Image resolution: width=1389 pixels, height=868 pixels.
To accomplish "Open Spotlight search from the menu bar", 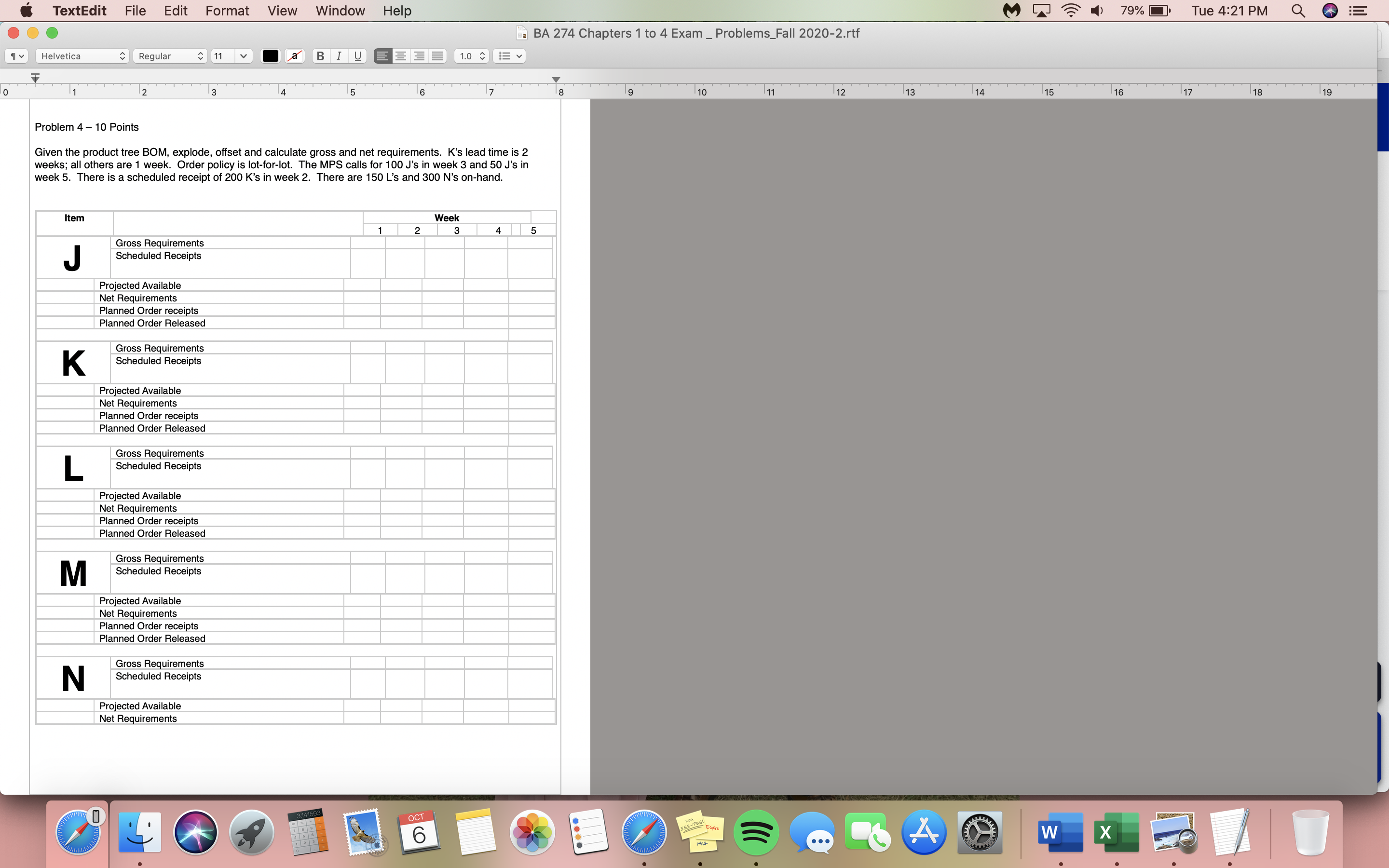I will [x=1298, y=10].
